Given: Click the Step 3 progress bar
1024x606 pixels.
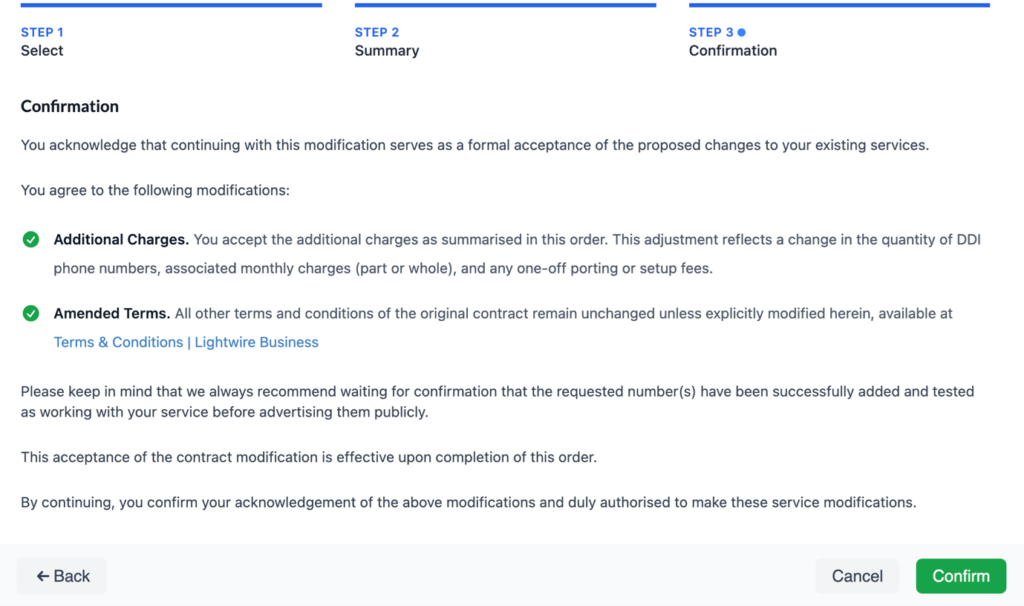Looking at the screenshot, I should coord(839,4).
